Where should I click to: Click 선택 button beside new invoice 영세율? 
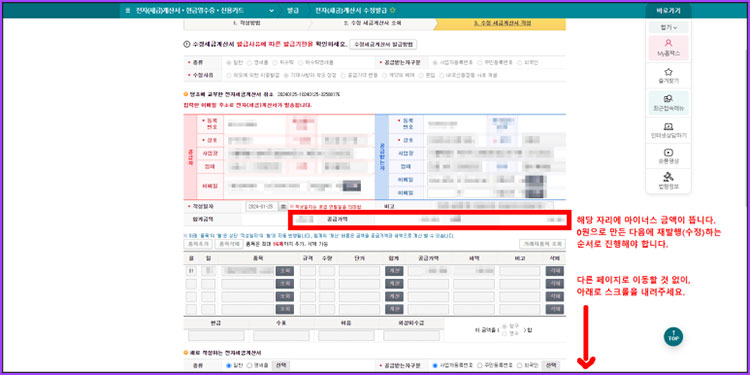click(281, 365)
